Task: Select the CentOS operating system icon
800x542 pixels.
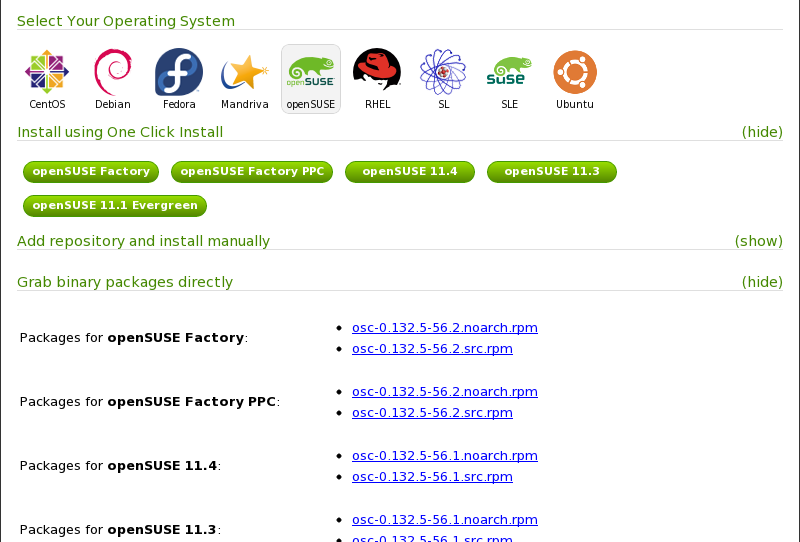Action: tap(46, 73)
